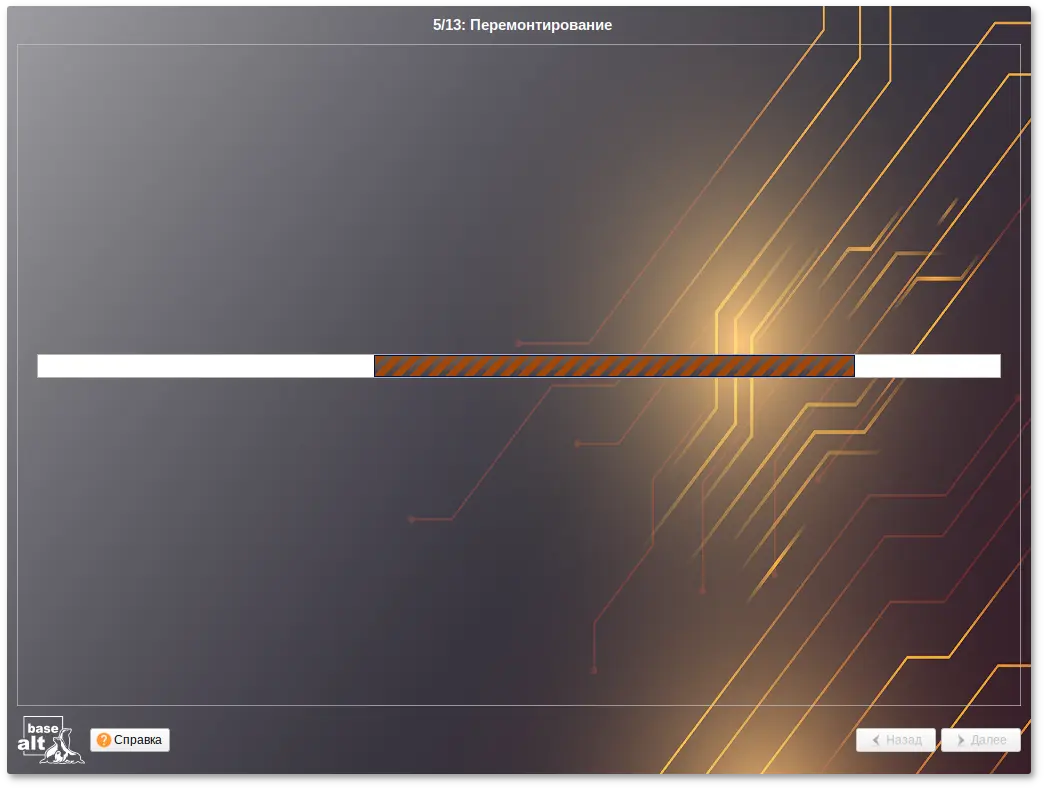The height and width of the screenshot is (788, 1044).
Task: Click the striped orange progress indicator
Action: [614, 366]
